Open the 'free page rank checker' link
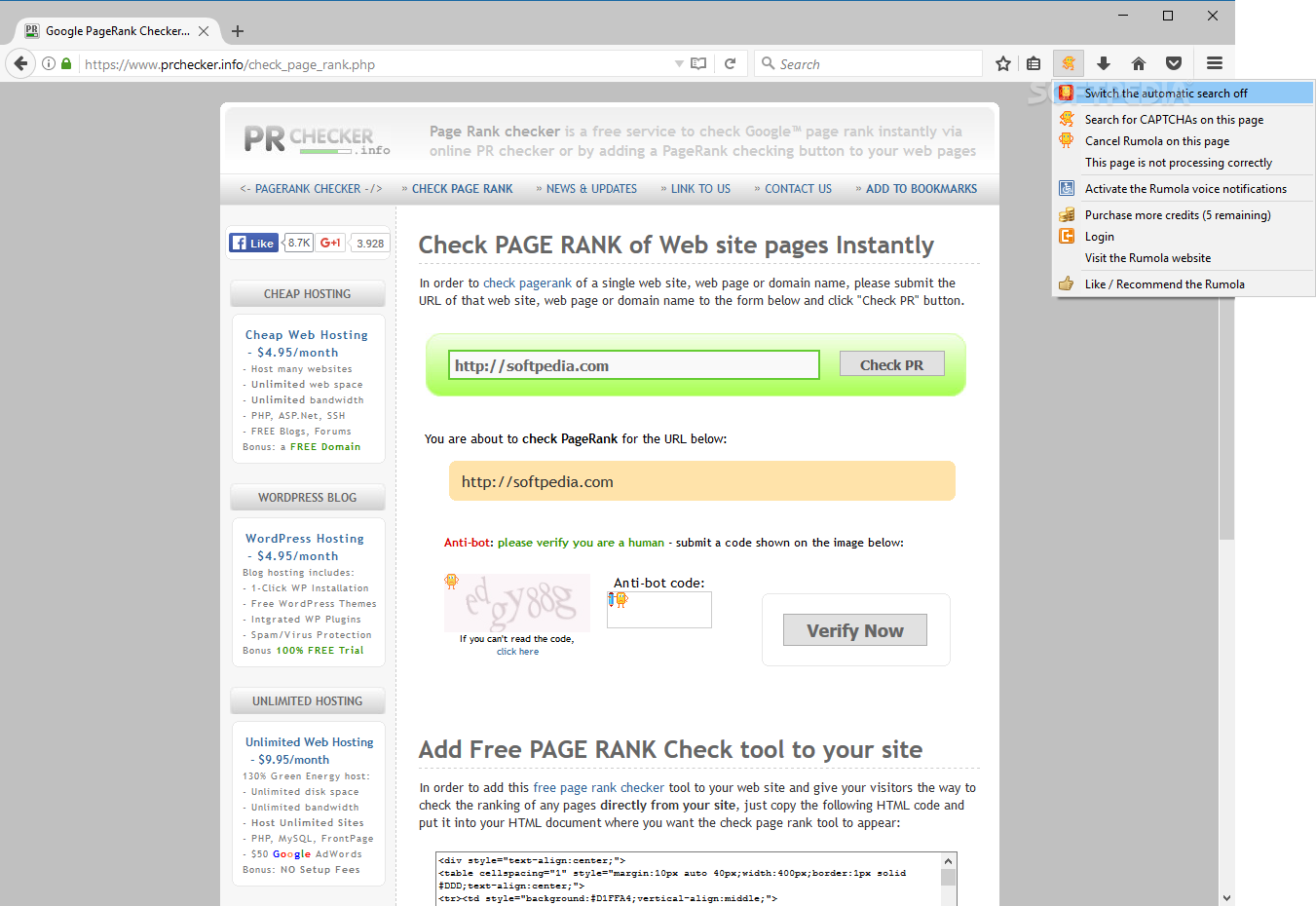Viewport: 1316px width, 906px height. click(x=599, y=787)
